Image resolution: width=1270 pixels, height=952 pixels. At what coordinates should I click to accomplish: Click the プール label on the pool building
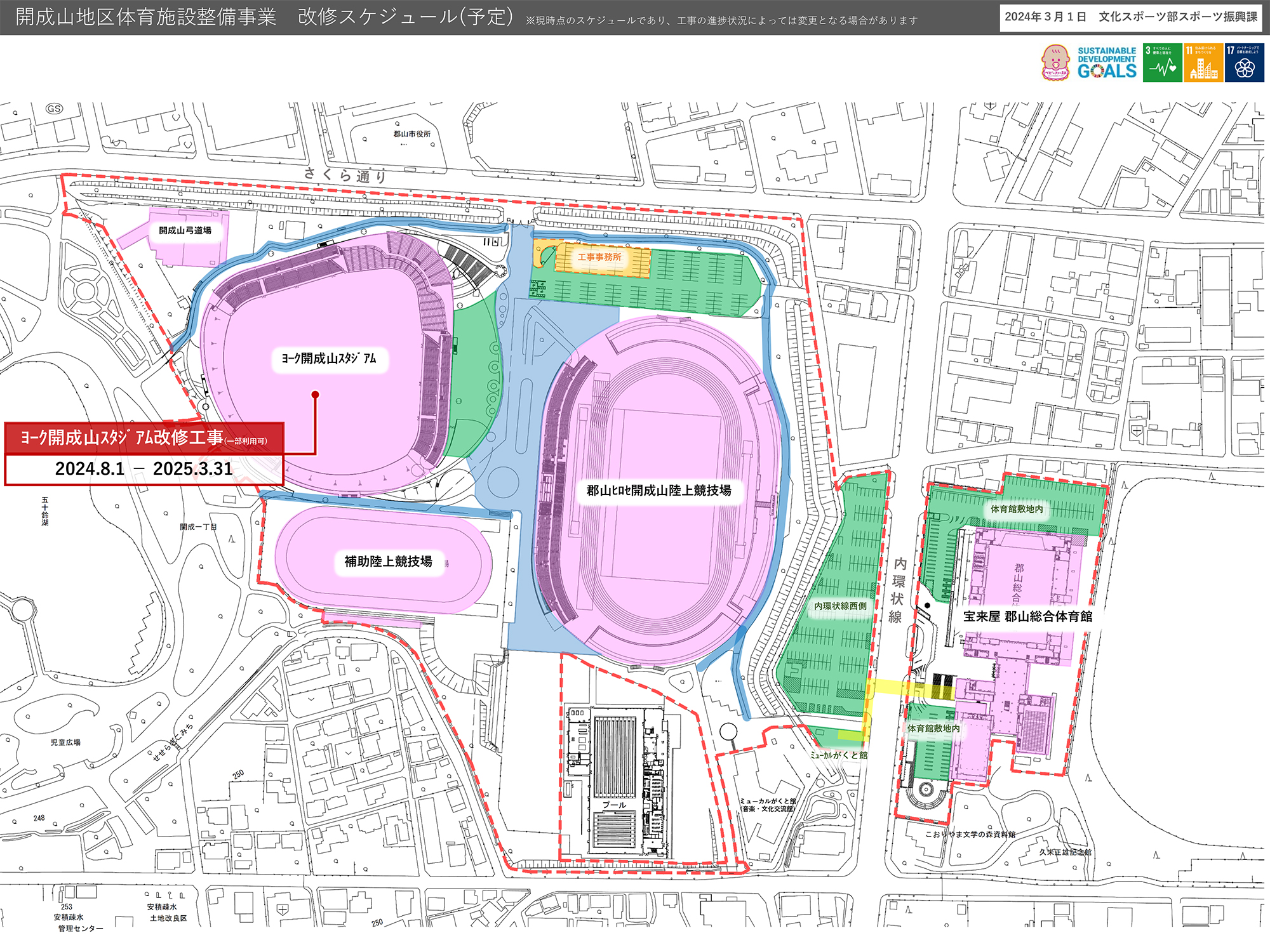pyautogui.click(x=614, y=805)
